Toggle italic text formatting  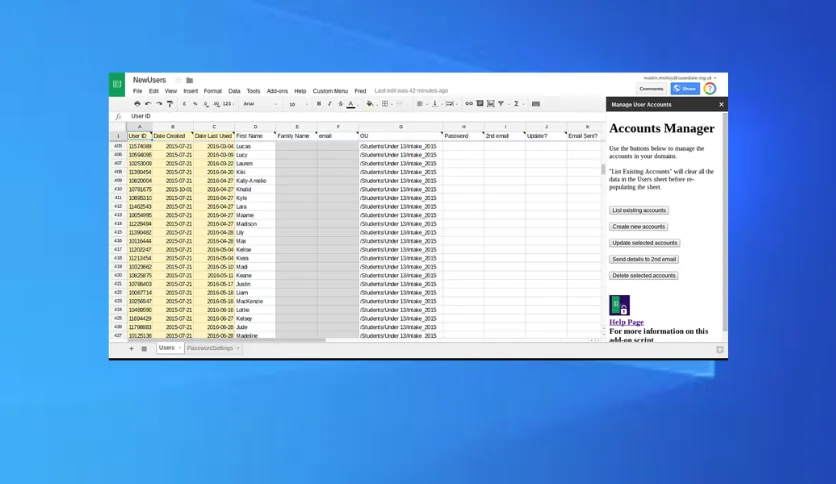tap(329, 104)
